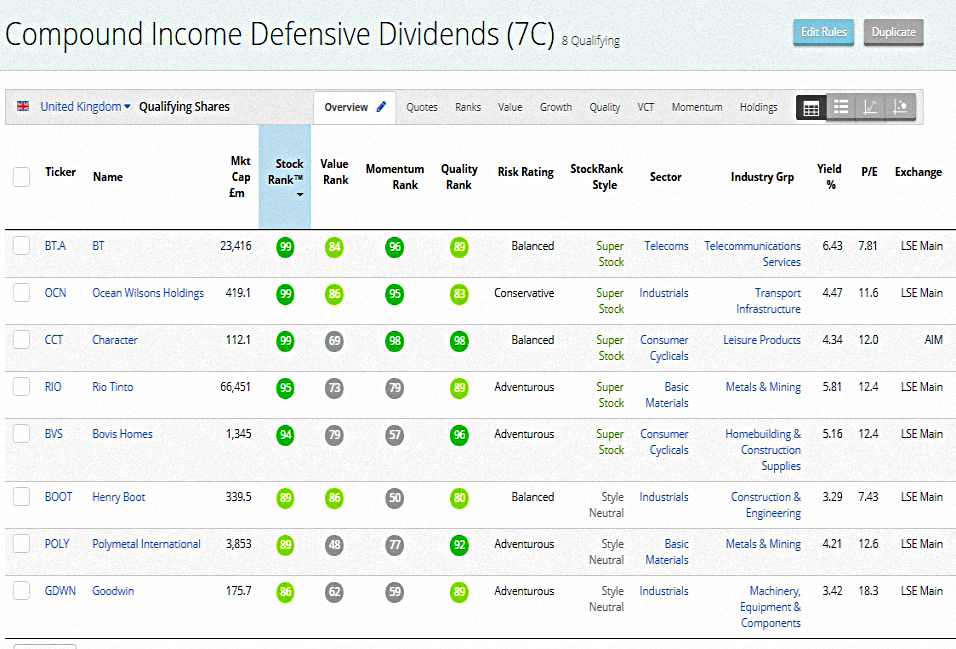Image resolution: width=956 pixels, height=649 pixels.
Task: Click Polymetal Value Rank 48 badge
Action: (334, 545)
